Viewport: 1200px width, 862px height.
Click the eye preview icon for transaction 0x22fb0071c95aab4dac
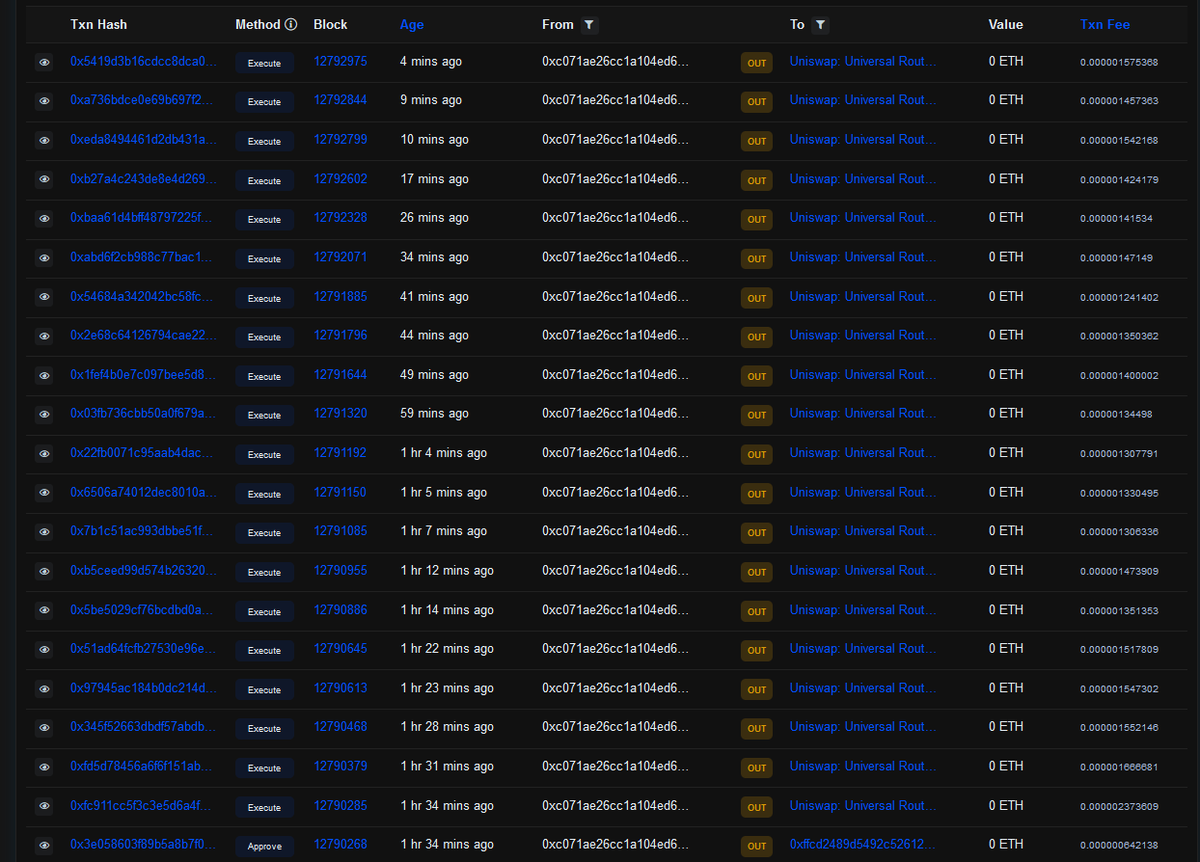tap(44, 454)
